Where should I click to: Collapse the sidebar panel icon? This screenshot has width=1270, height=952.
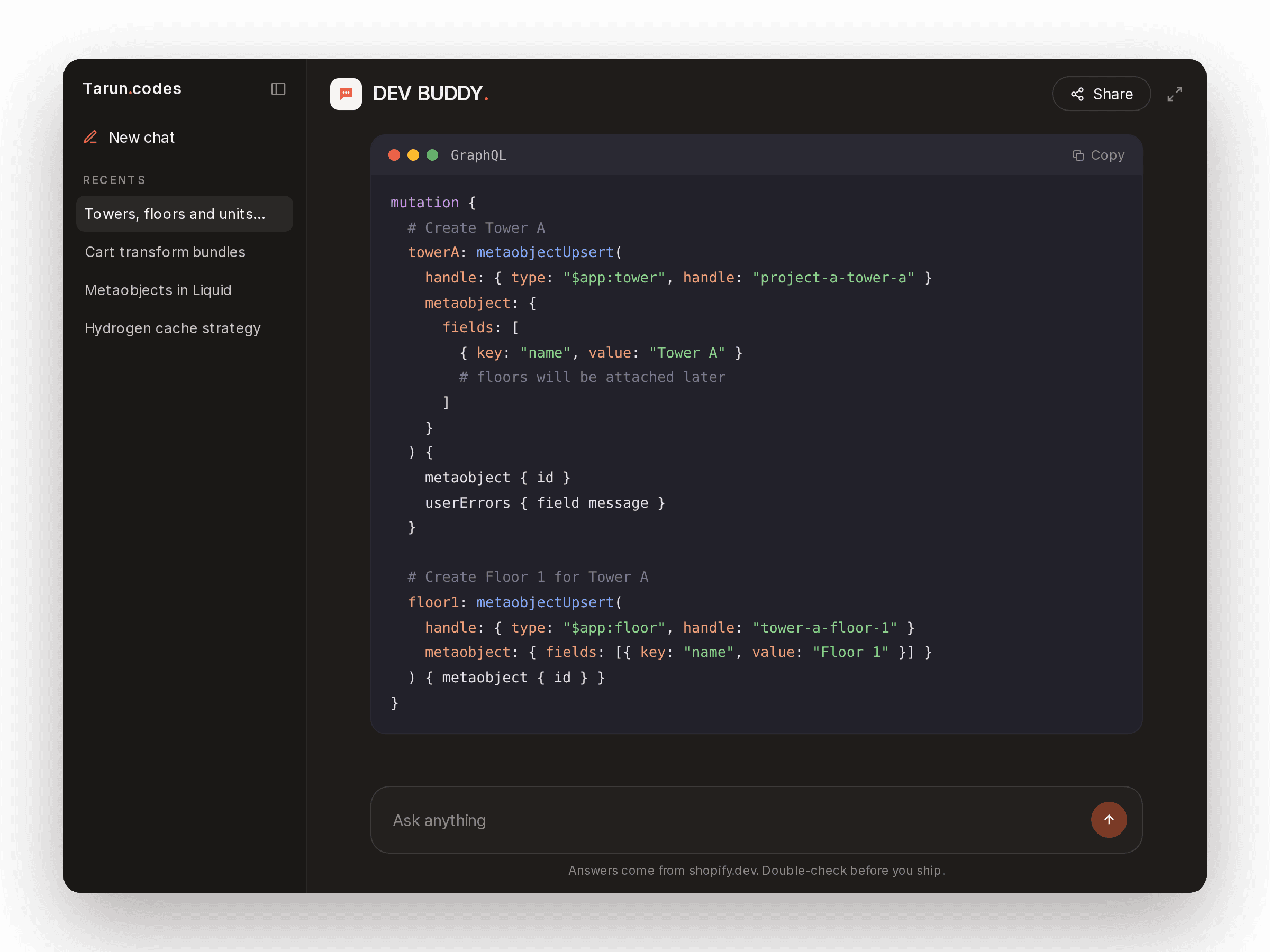(x=278, y=89)
